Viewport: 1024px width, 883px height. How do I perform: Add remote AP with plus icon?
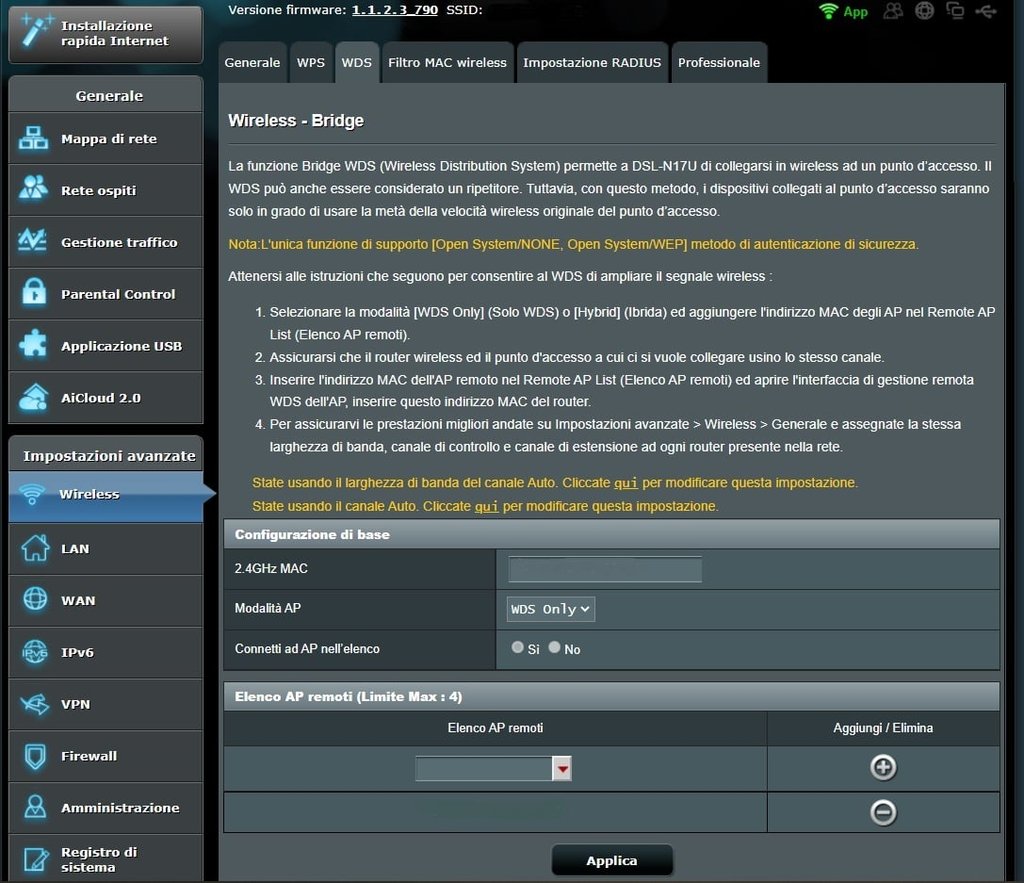(883, 767)
